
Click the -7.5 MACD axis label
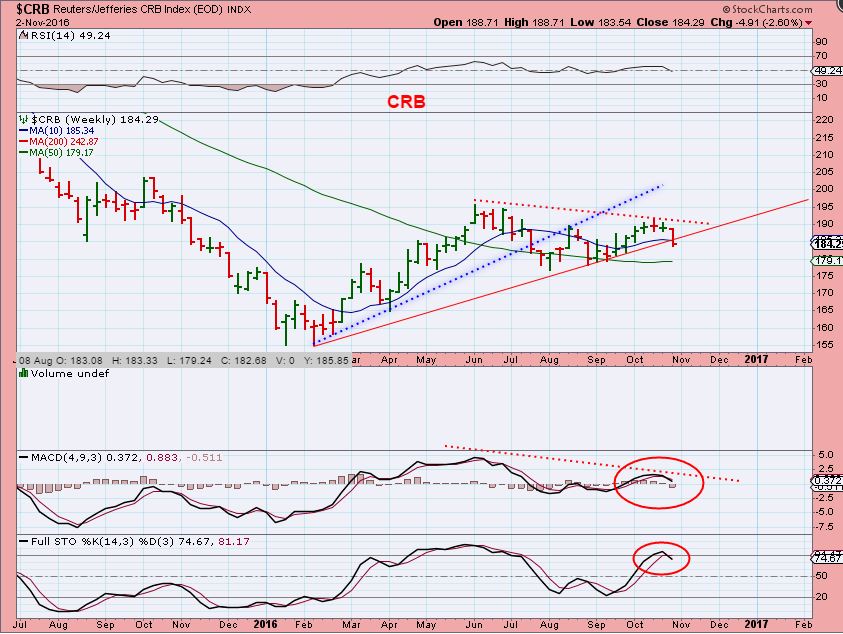tap(823, 526)
